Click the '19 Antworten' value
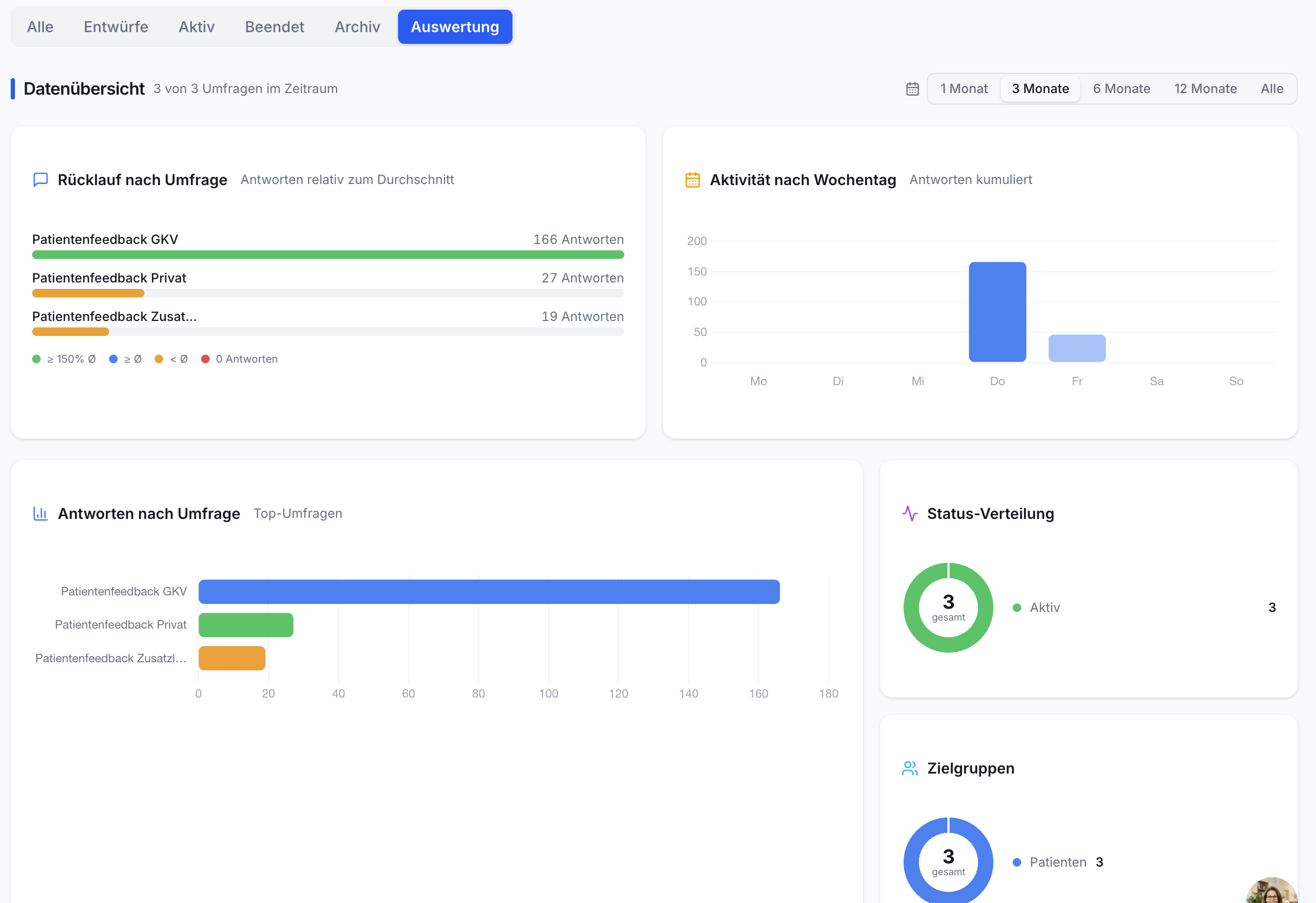1316x903 pixels. click(583, 317)
